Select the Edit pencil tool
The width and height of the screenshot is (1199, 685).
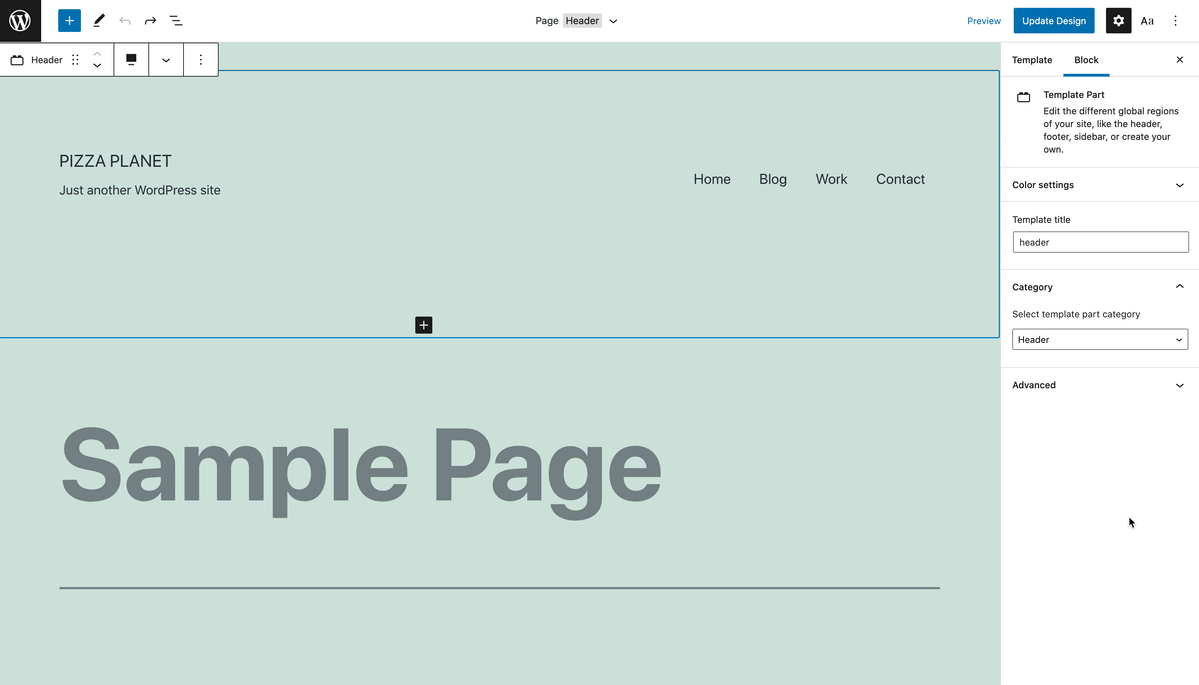99,21
